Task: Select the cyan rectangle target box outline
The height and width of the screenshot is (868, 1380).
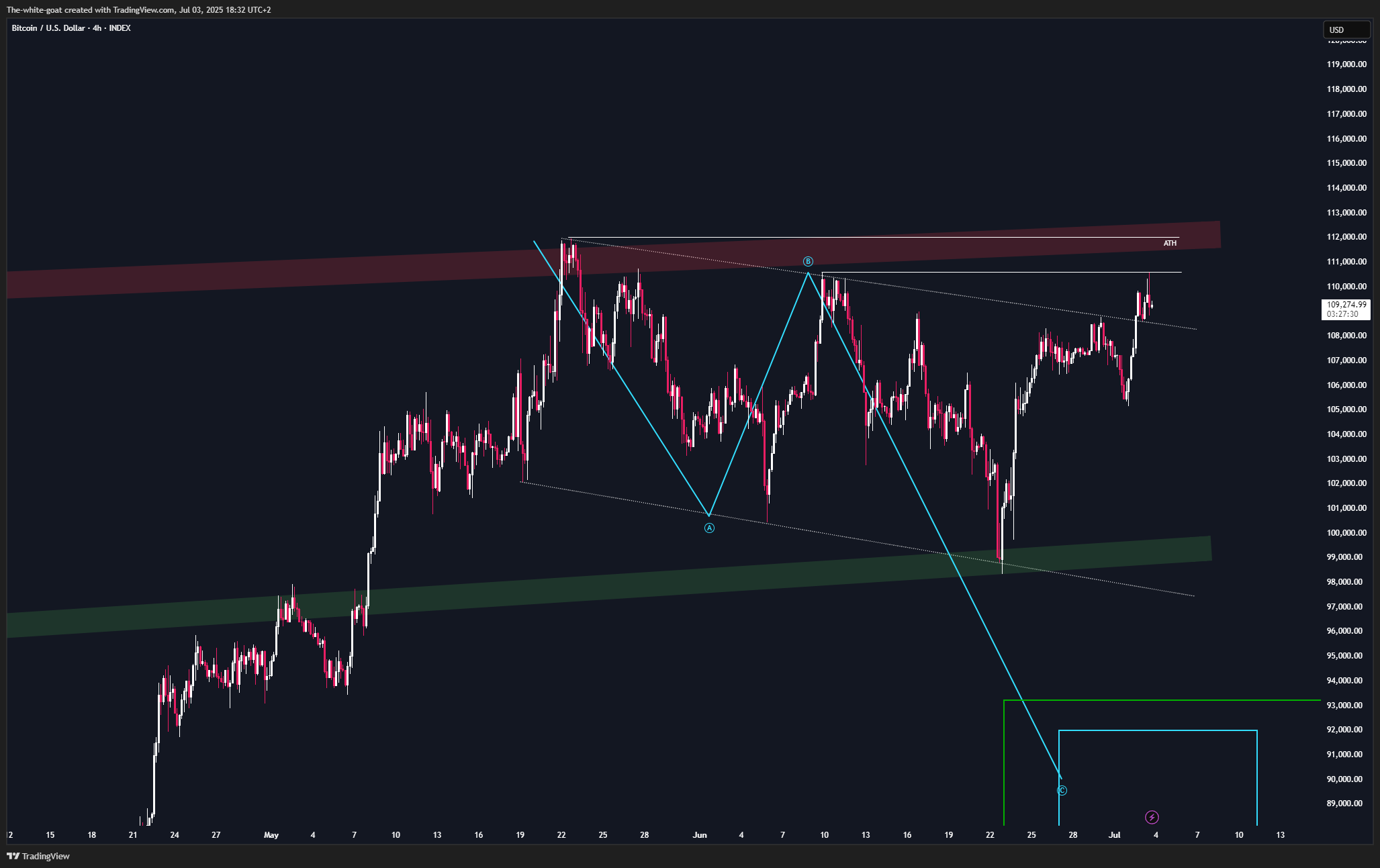Action: [1158, 777]
